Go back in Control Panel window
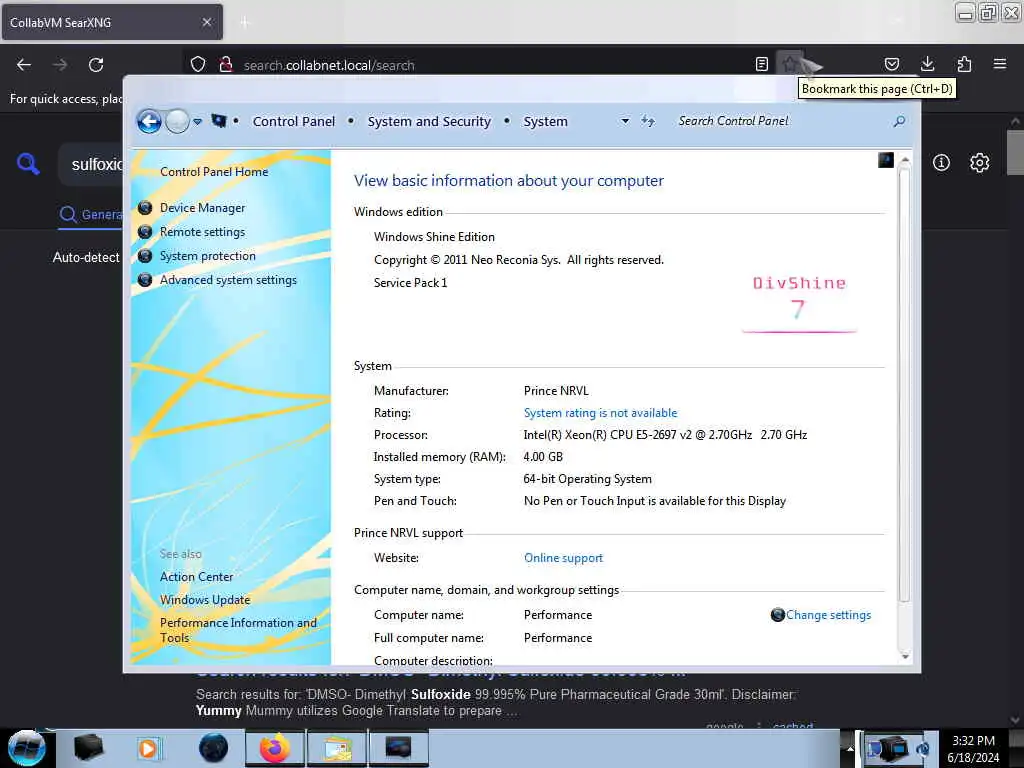The width and height of the screenshot is (1024, 768). point(149,121)
